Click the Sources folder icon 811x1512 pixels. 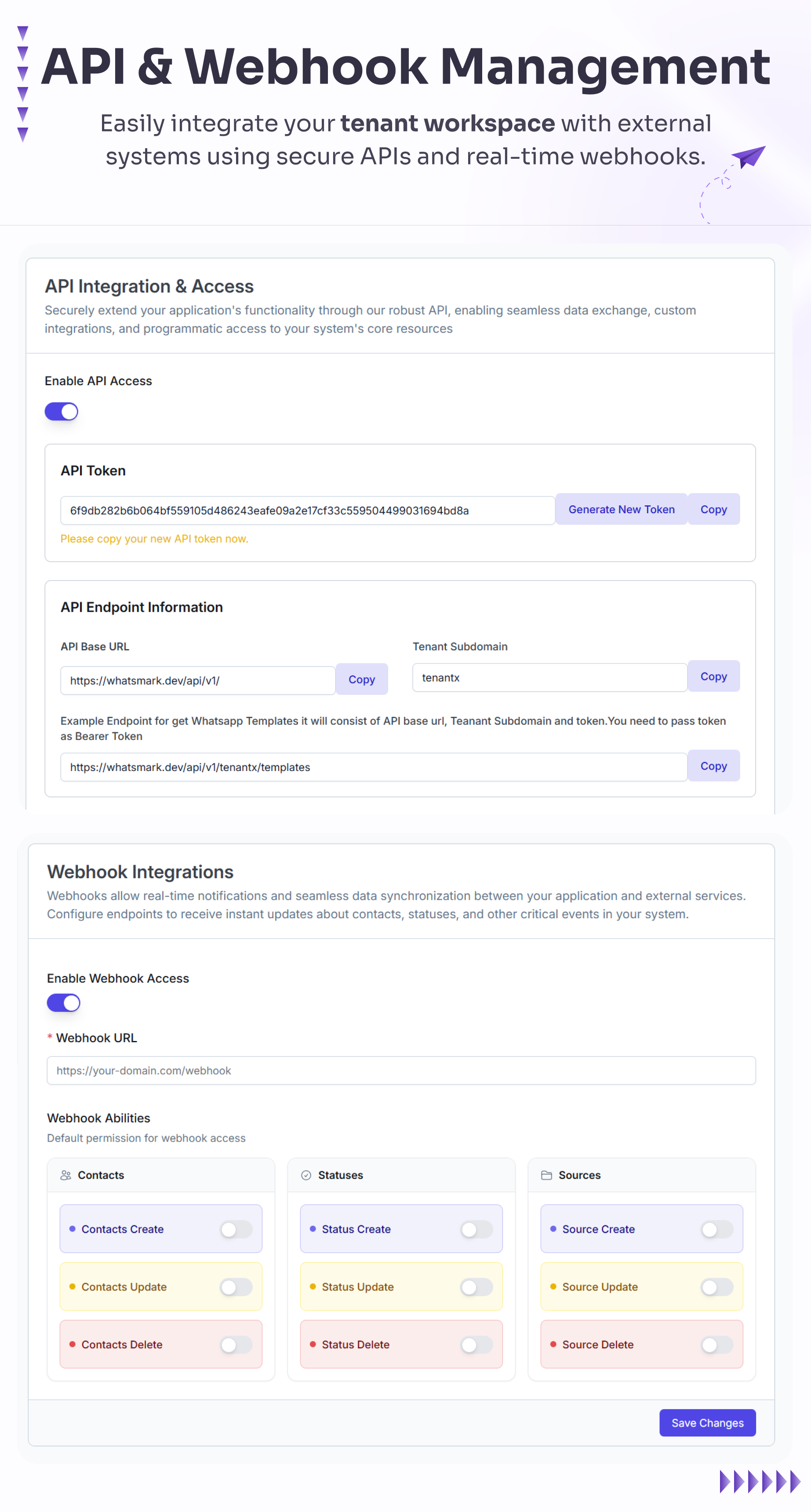click(x=546, y=1175)
